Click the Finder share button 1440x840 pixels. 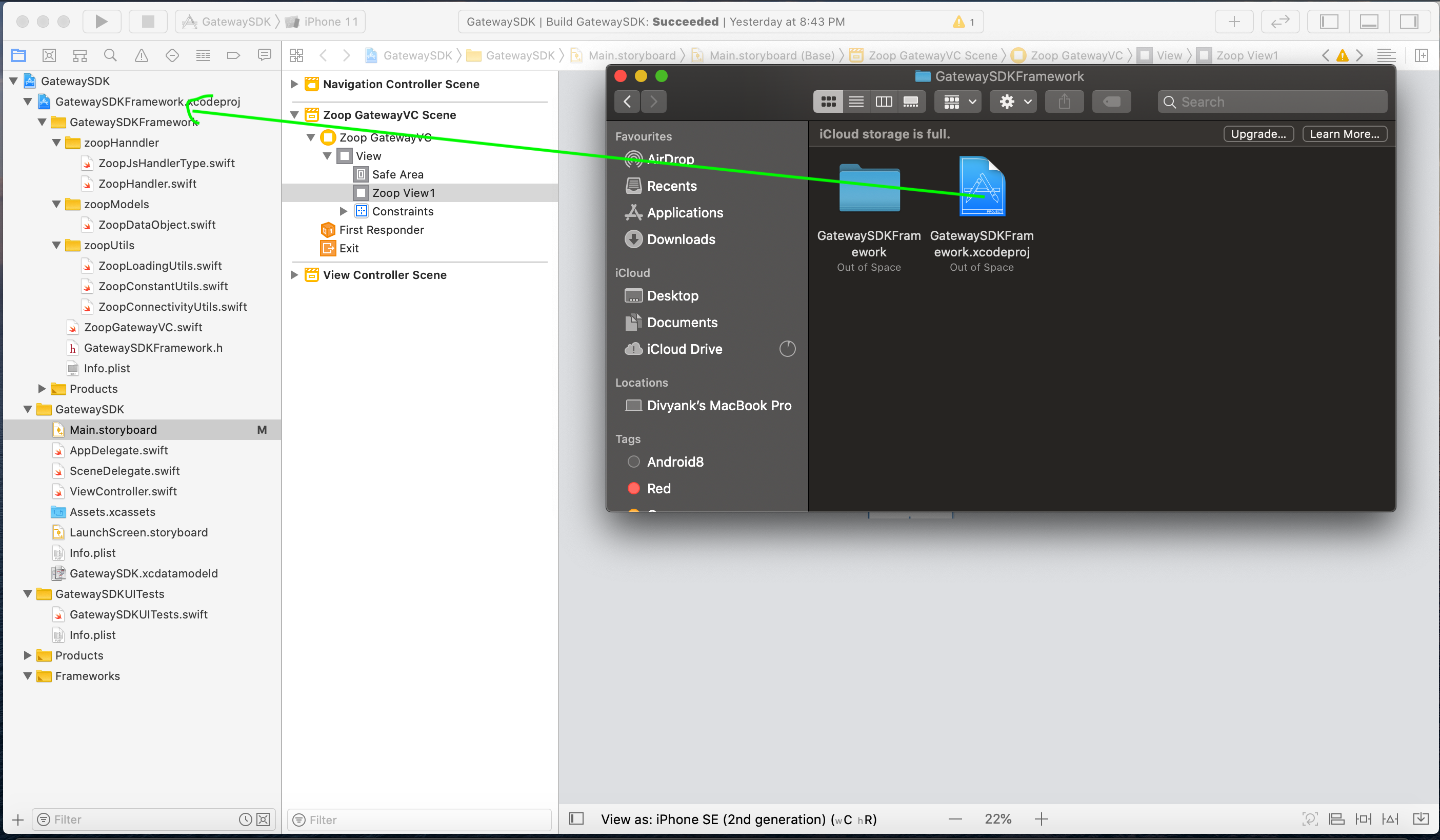tap(1064, 102)
